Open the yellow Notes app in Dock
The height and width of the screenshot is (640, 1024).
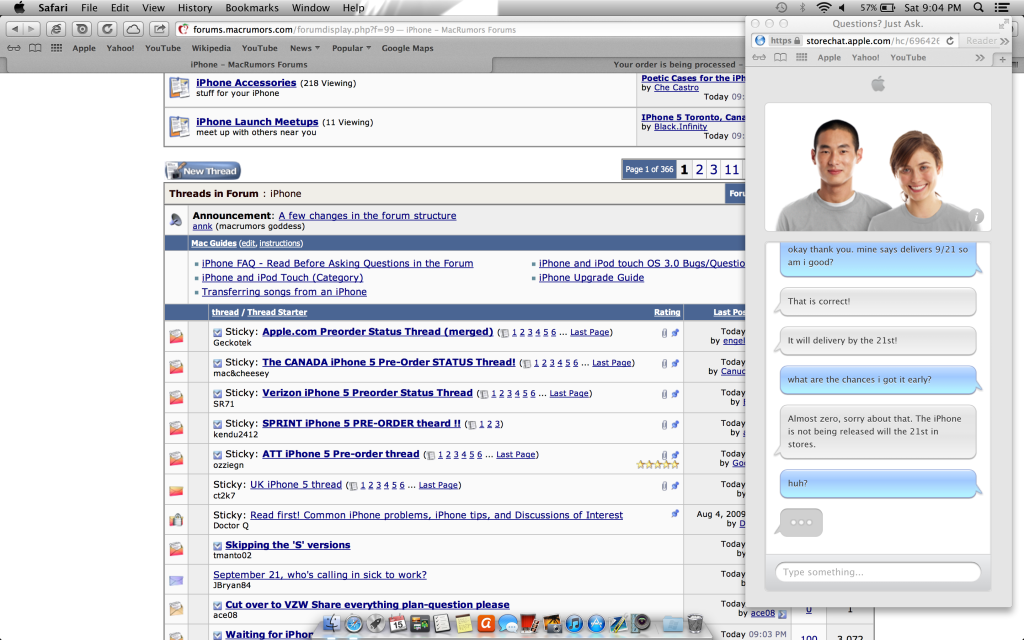(464, 624)
